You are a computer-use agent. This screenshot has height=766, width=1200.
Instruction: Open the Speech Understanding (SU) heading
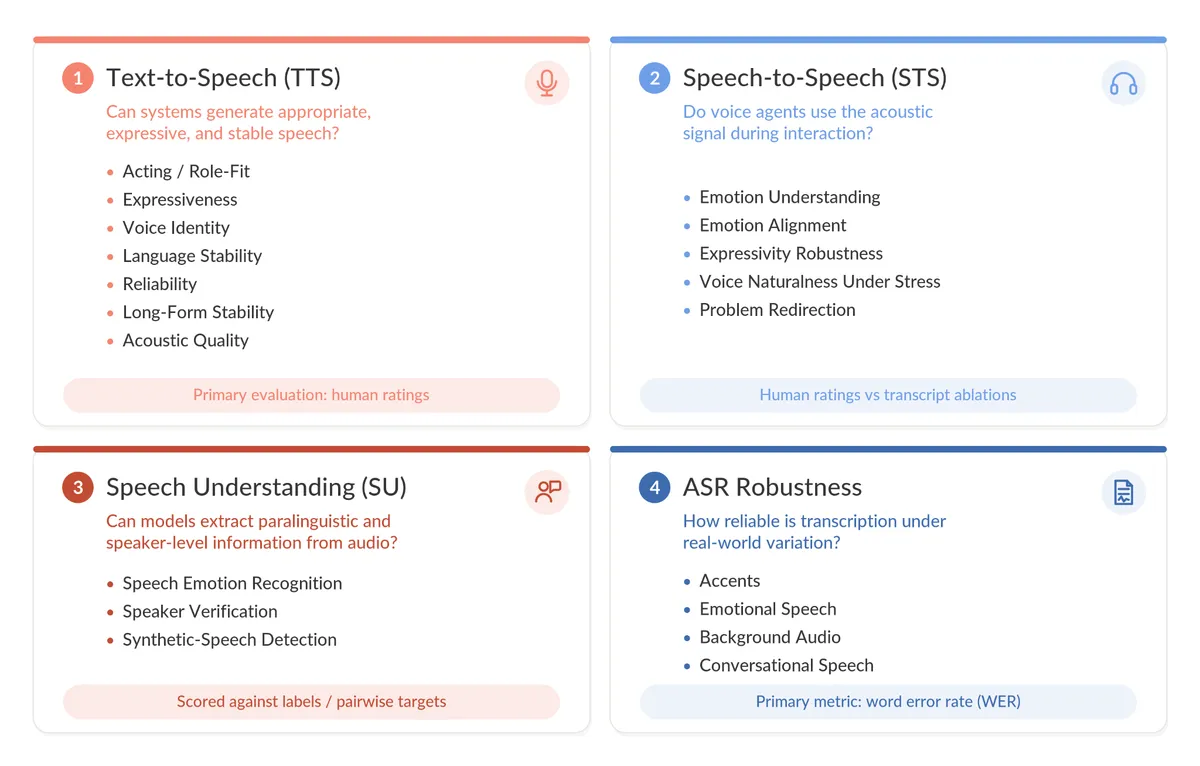pos(256,487)
